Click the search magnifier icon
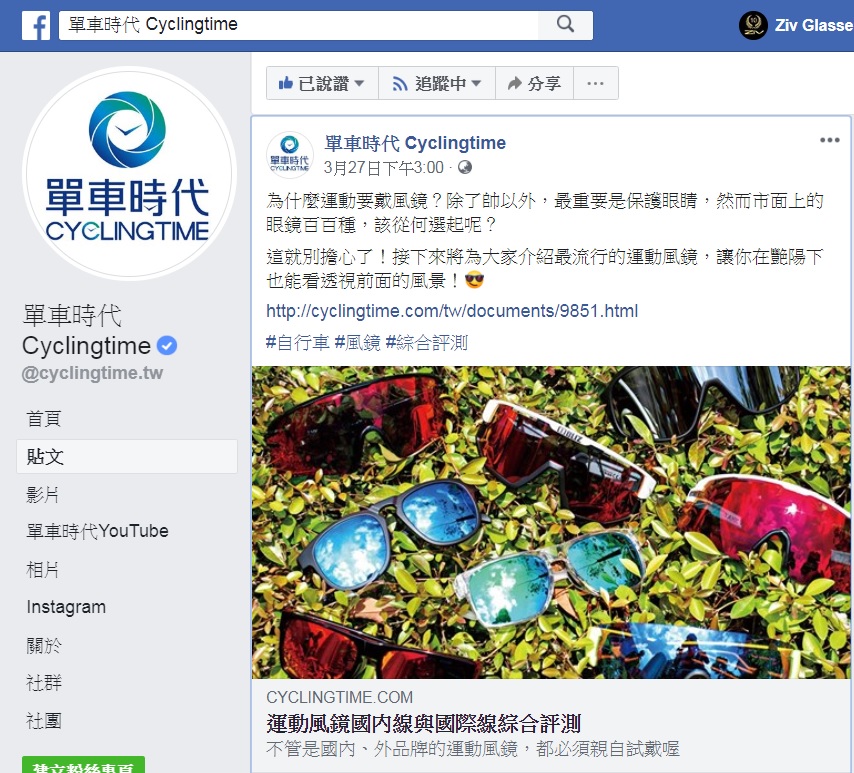The image size is (854, 773). (x=565, y=24)
